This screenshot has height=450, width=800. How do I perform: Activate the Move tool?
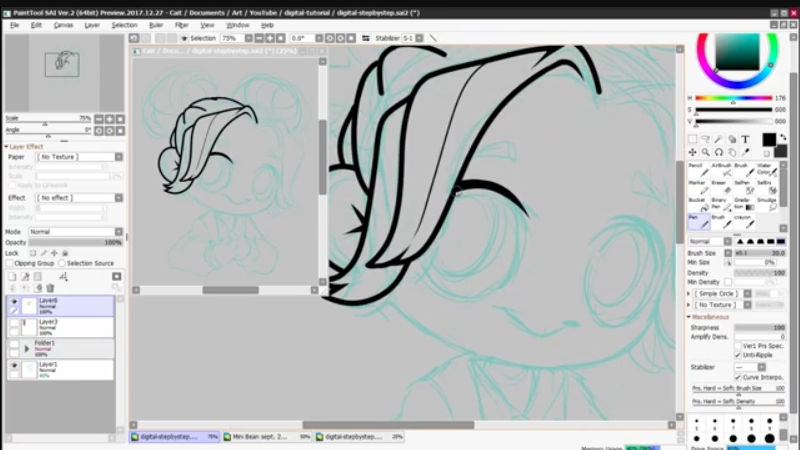click(x=692, y=152)
